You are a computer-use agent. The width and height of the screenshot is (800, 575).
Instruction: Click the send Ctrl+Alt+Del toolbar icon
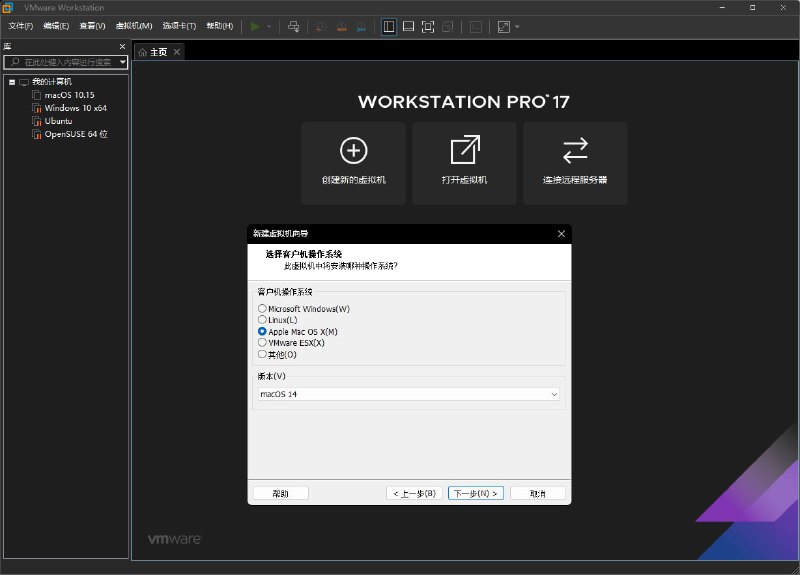click(x=294, y=27)
